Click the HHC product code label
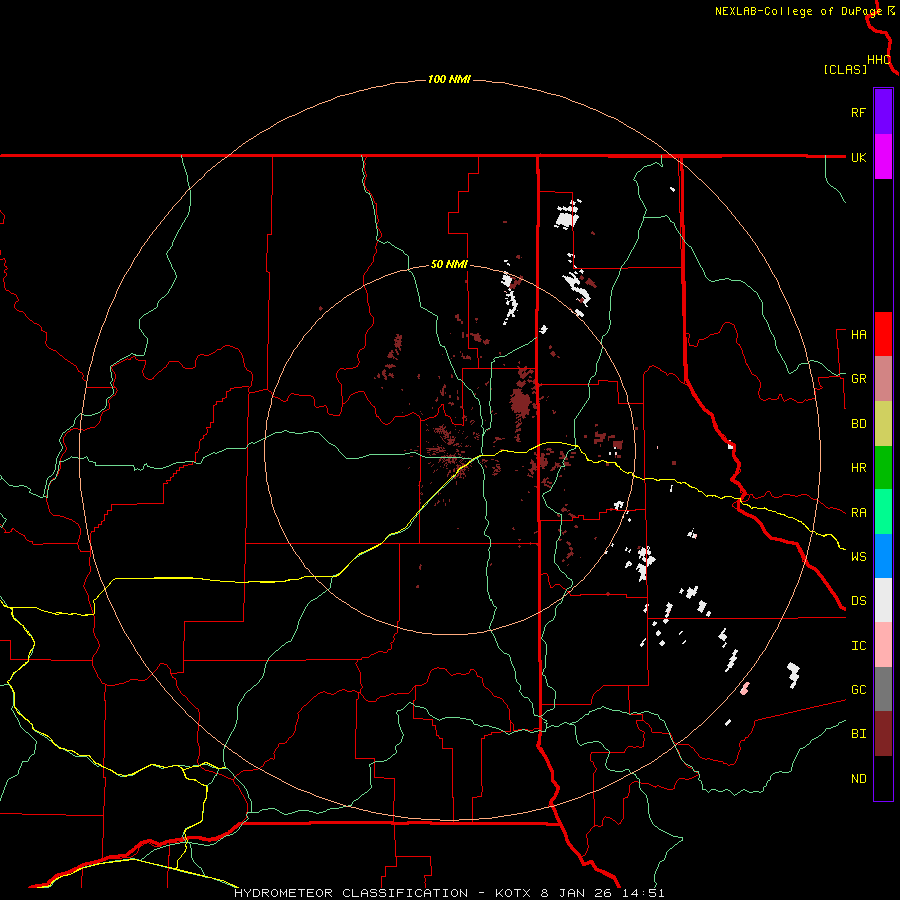This screenshot has height=900, width=900. point(879,60)
